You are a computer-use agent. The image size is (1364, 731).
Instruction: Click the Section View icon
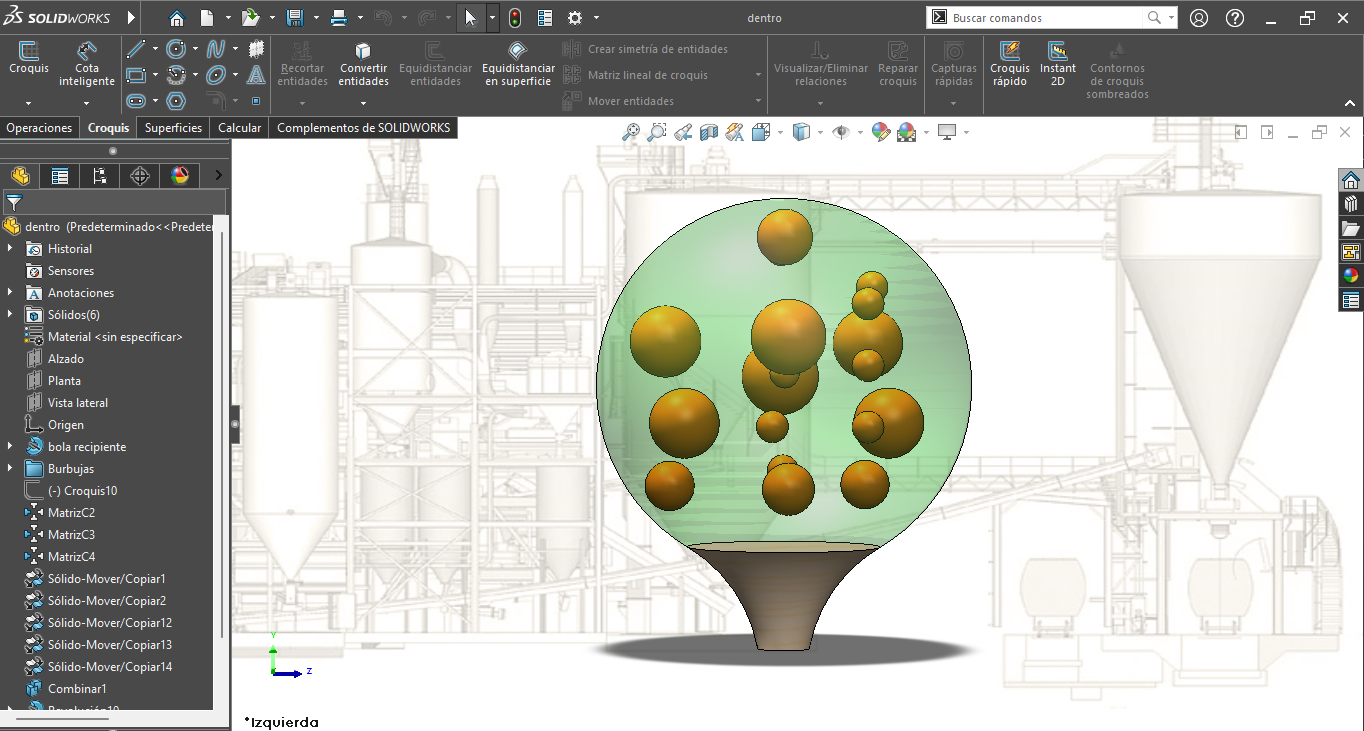pyautogui.click(x=709, y=132)
